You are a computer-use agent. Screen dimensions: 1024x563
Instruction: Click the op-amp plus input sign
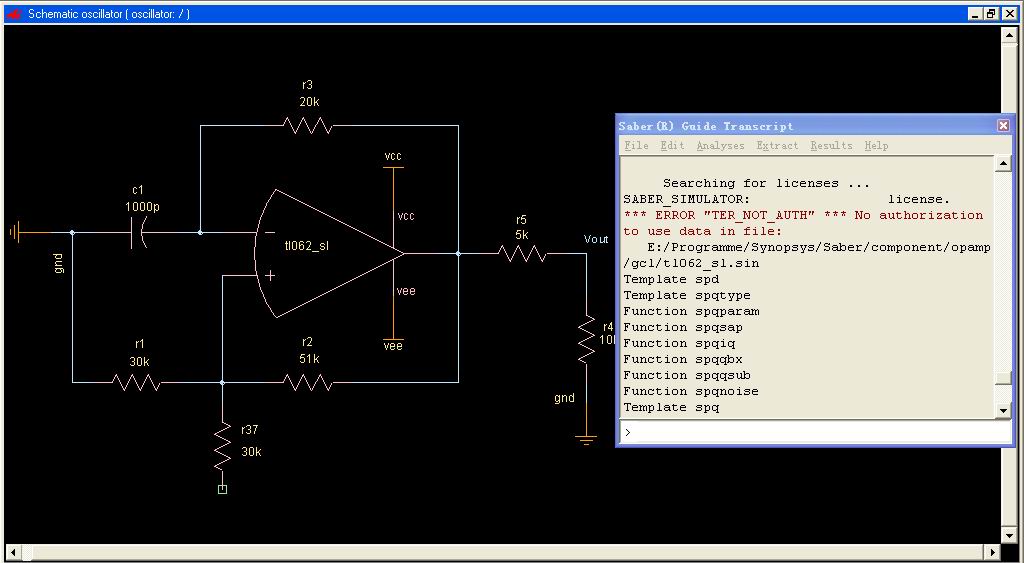pyautogui.click(x=270, y=276)
